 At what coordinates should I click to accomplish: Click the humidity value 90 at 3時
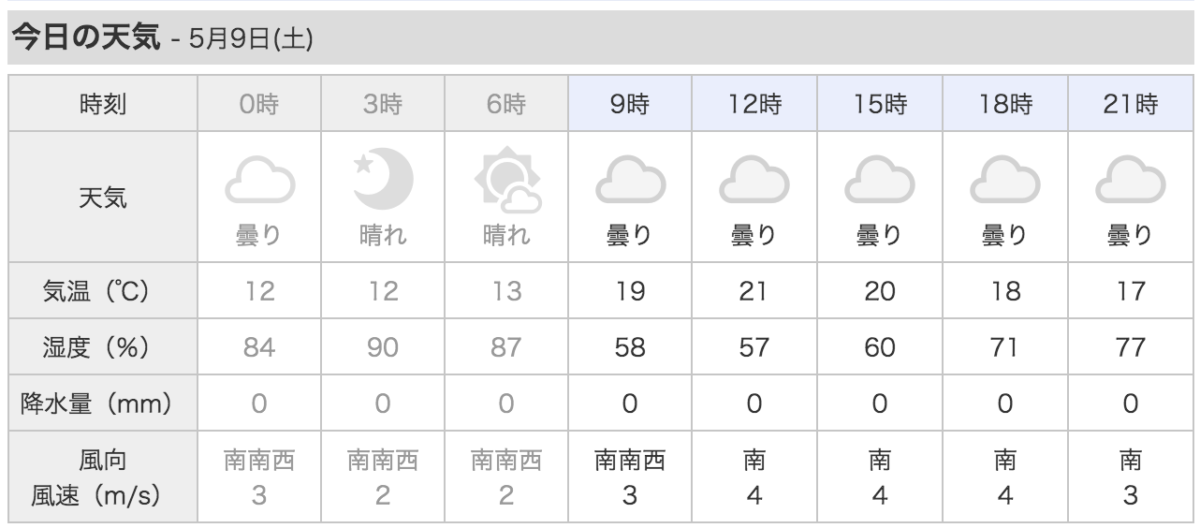pyautogui.click(x=383, y=347)
